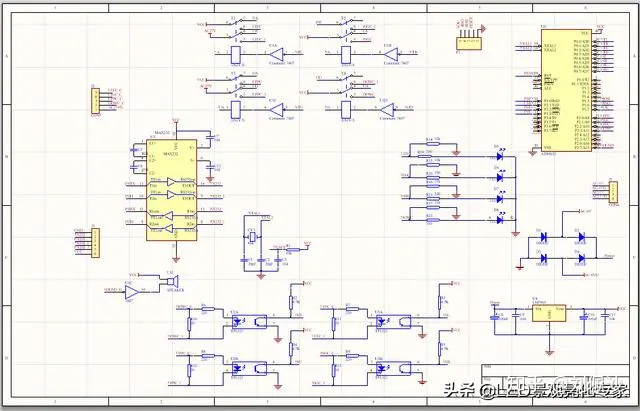
Task: Select the crystal oscillator symbol
Action: coord(252,237)
